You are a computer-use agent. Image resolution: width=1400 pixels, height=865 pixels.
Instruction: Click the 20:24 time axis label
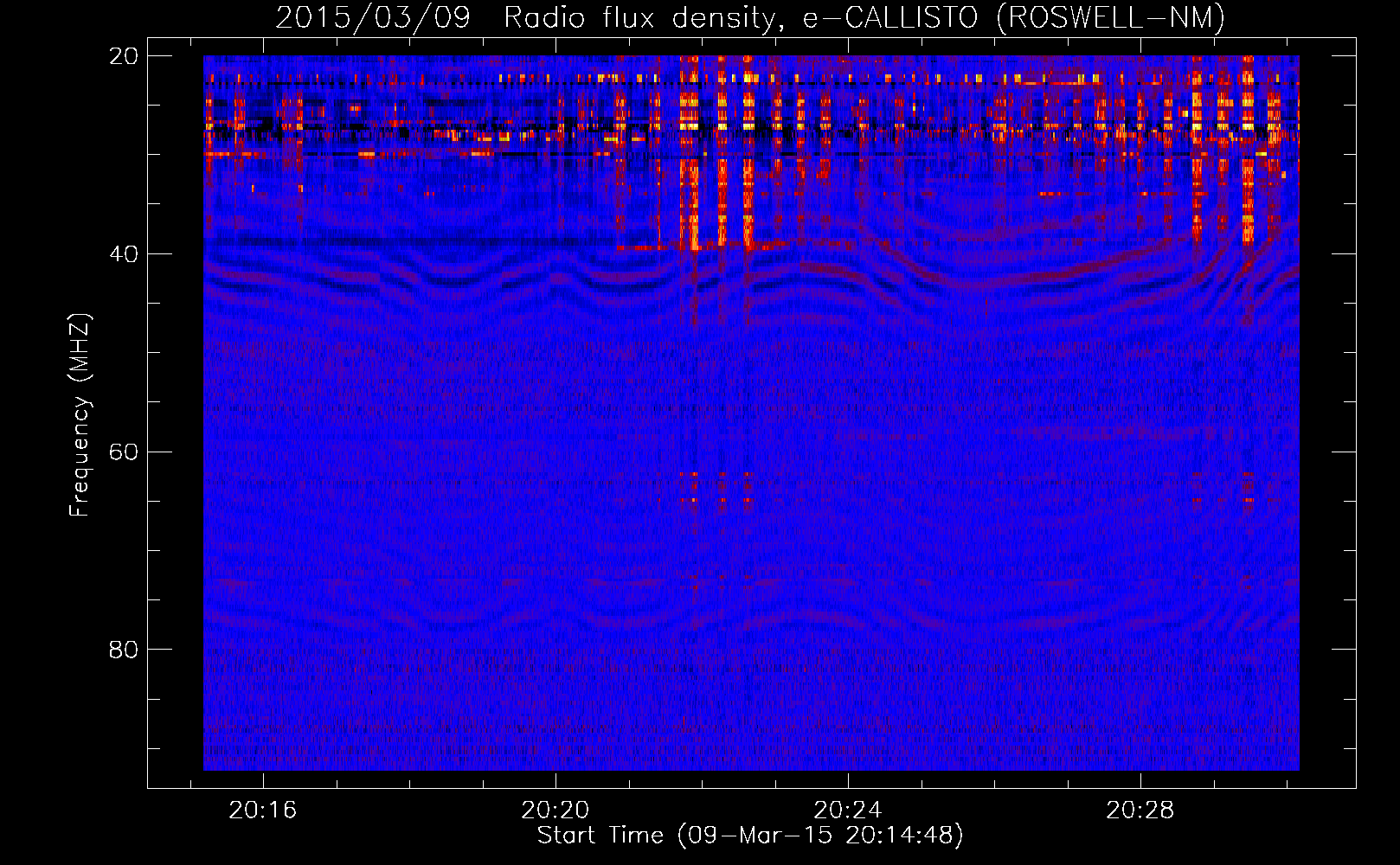pyautogui.click(x=848, y=810)
